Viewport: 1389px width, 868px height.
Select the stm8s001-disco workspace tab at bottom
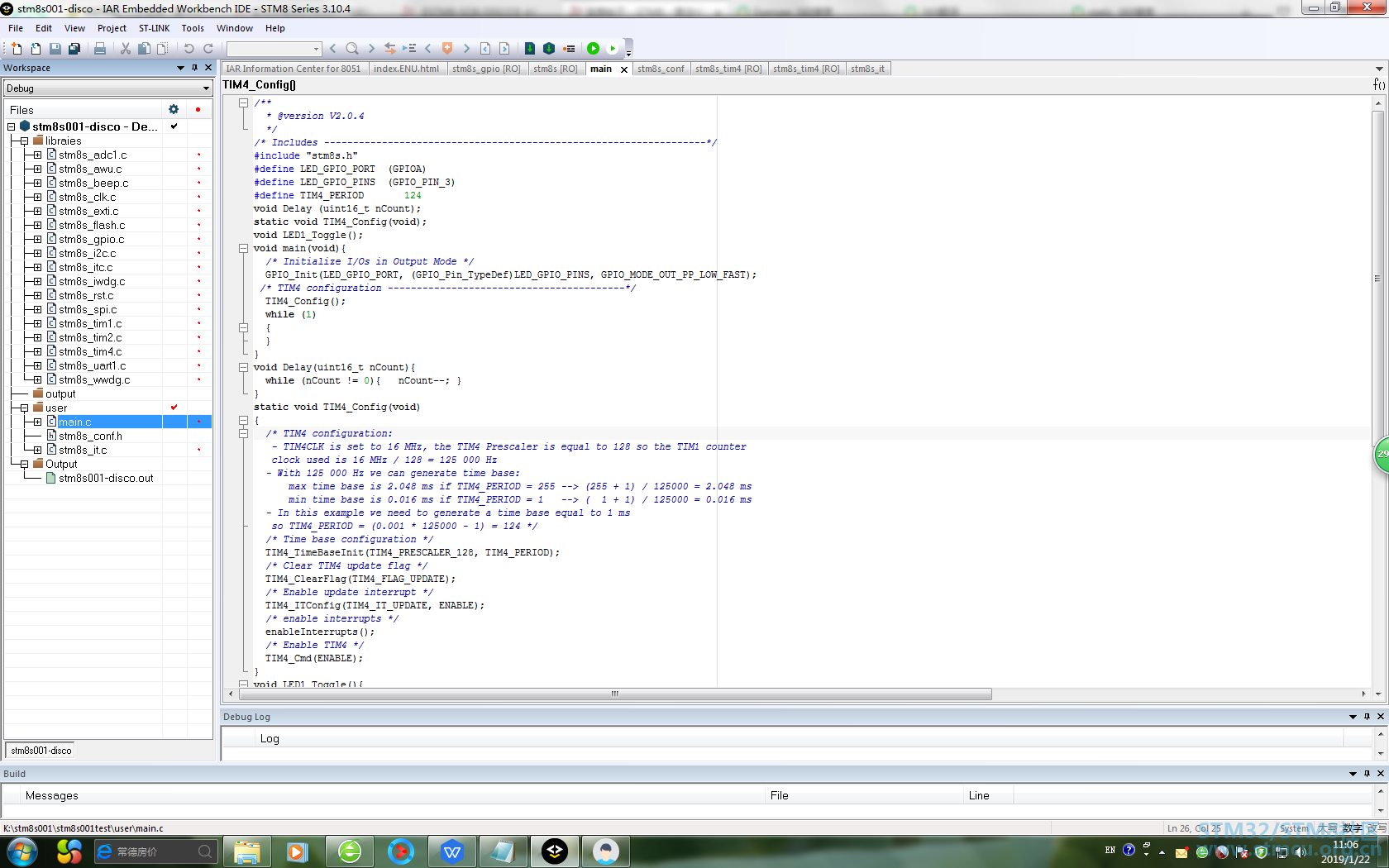point(41,751)
